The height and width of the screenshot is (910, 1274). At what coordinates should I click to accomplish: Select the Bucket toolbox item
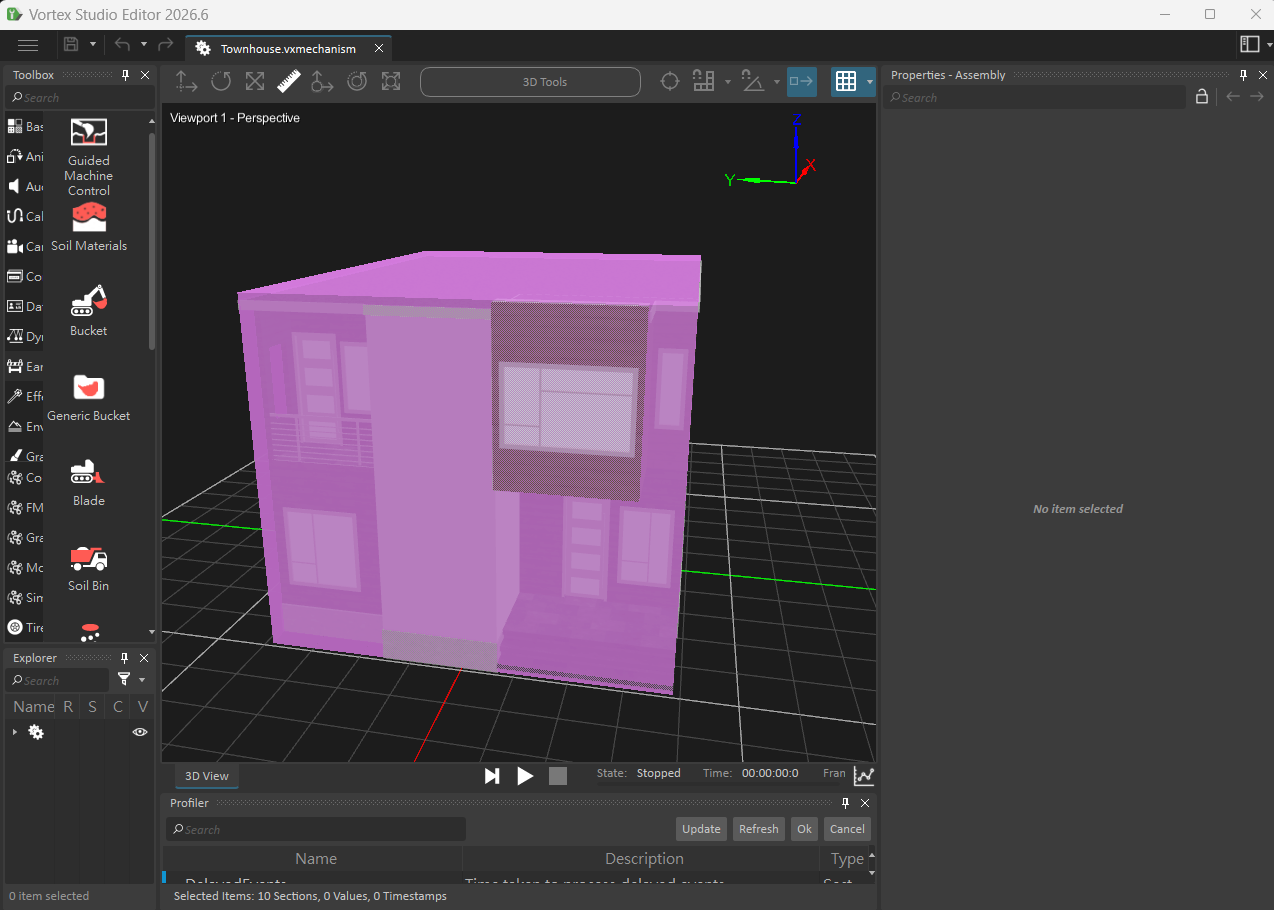pos(89,311)
